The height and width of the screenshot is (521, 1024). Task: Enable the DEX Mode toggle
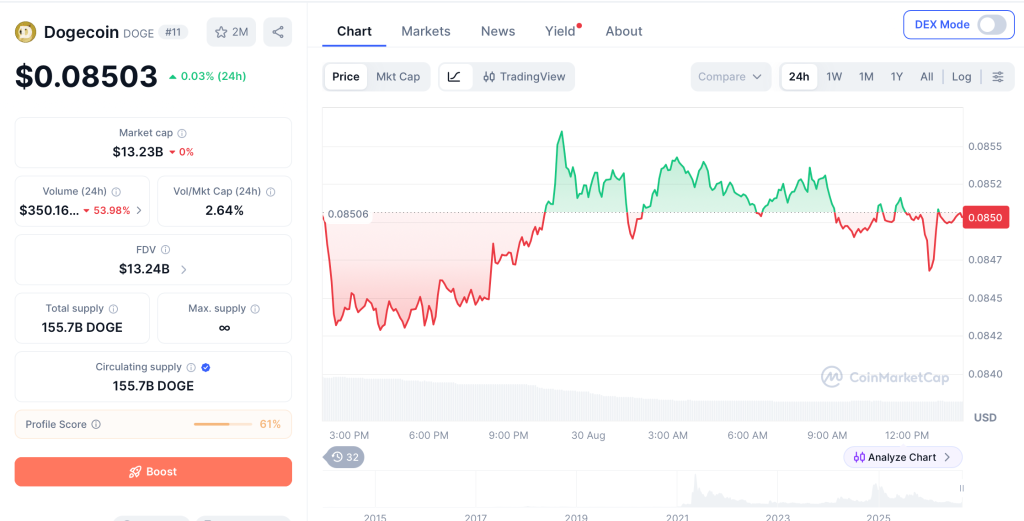[x=991, y=25]
